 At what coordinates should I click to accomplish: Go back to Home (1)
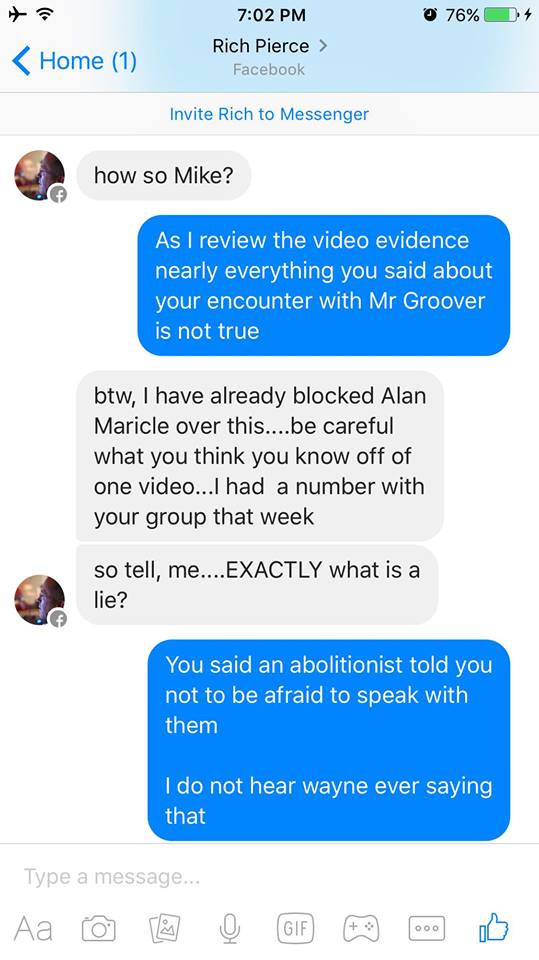pyautogui.click(x=75, y=61)
